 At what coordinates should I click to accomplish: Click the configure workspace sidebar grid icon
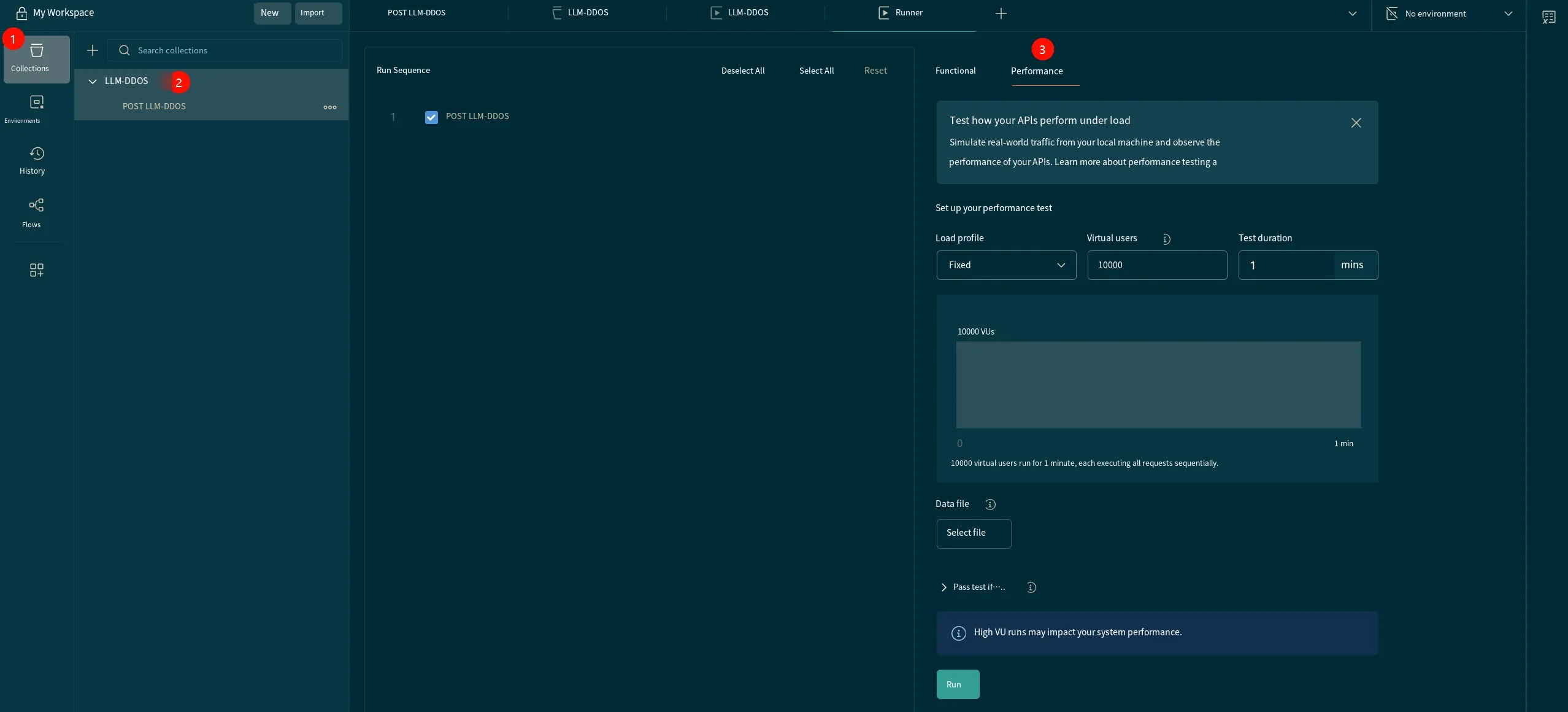coord(37,270)
